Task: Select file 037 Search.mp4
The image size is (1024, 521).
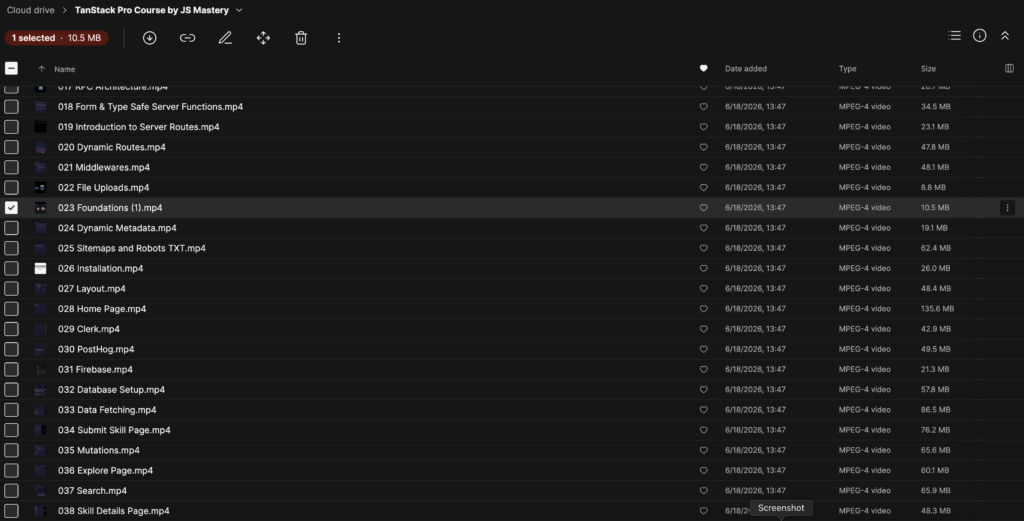Action: 92,491
